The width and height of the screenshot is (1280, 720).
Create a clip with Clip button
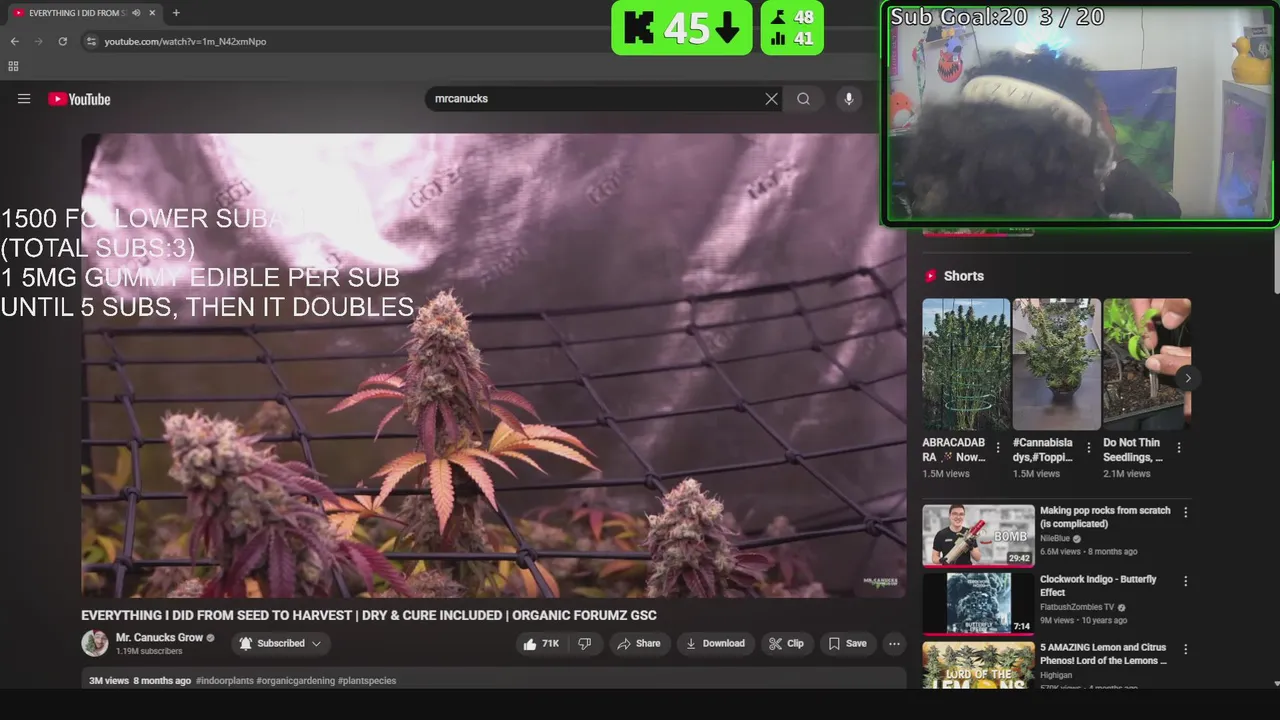[786, 644]
